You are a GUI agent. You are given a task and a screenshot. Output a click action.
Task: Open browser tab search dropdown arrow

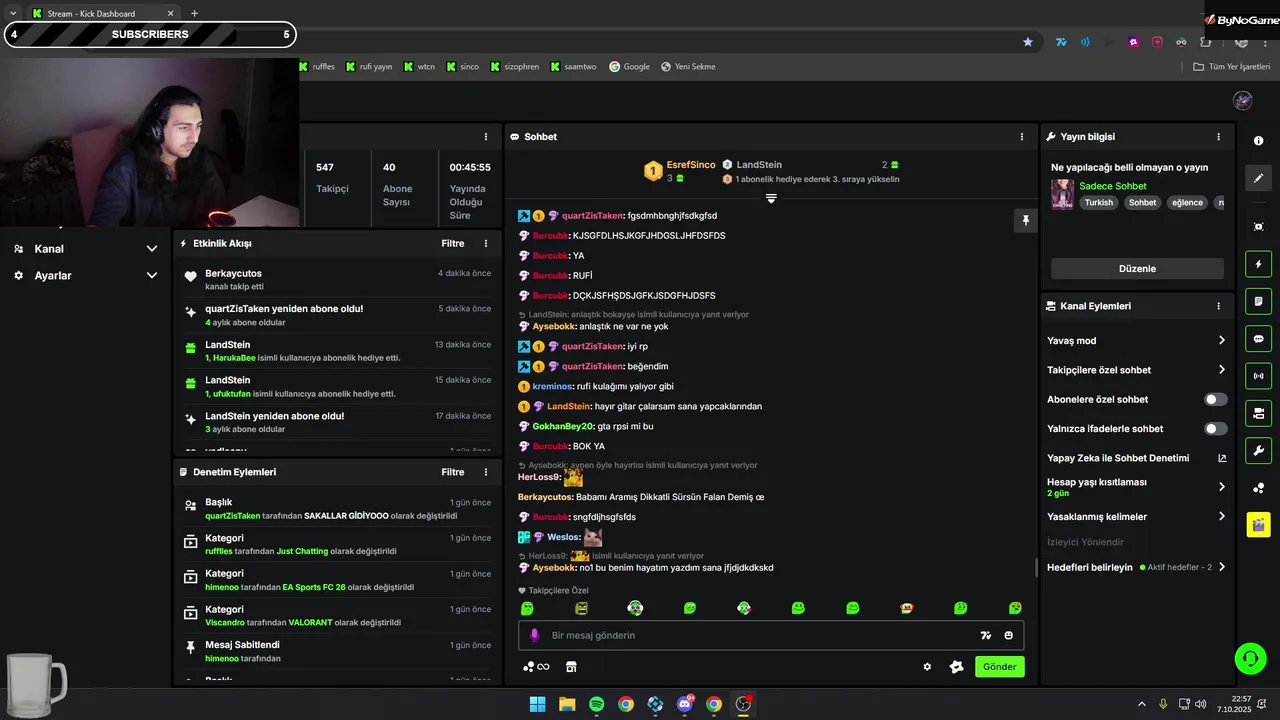13,13
